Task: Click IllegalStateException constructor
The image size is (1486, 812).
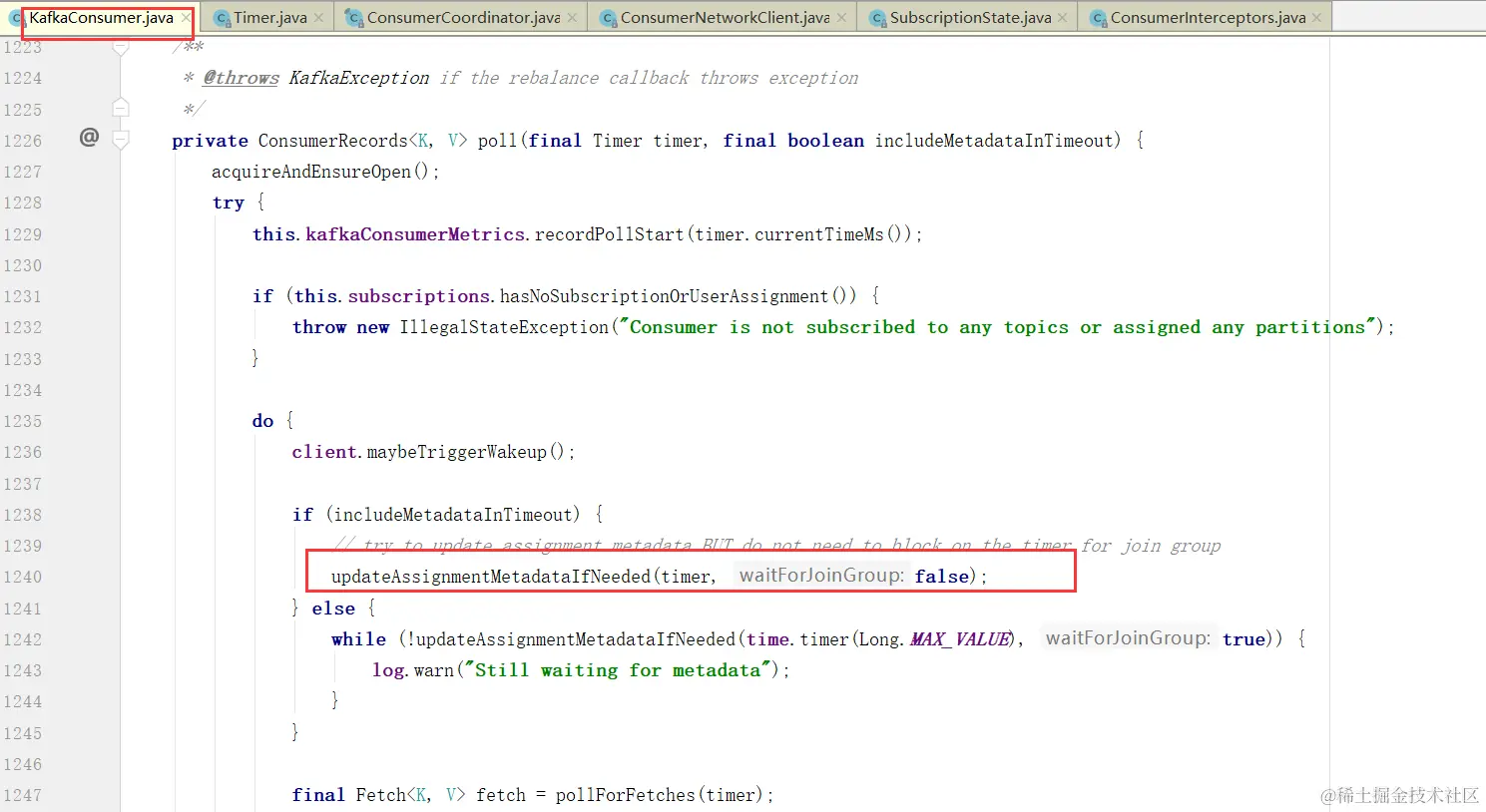Action: (504, 327)
